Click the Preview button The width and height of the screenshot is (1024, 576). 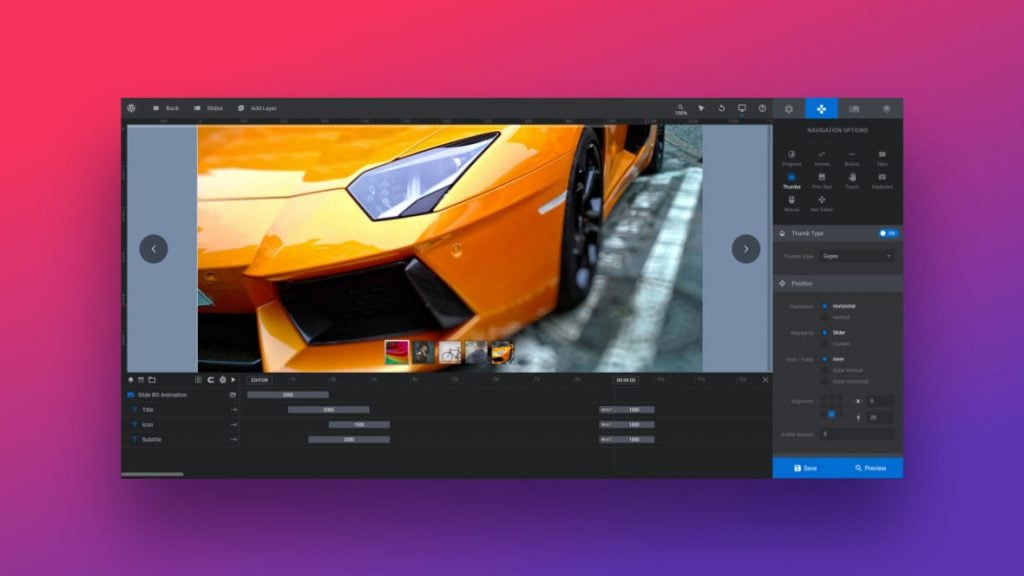coord(870,468)
